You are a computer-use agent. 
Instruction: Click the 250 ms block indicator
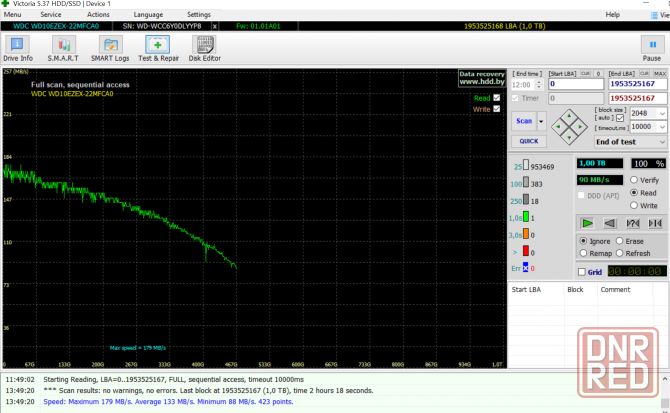coord(526,199)
